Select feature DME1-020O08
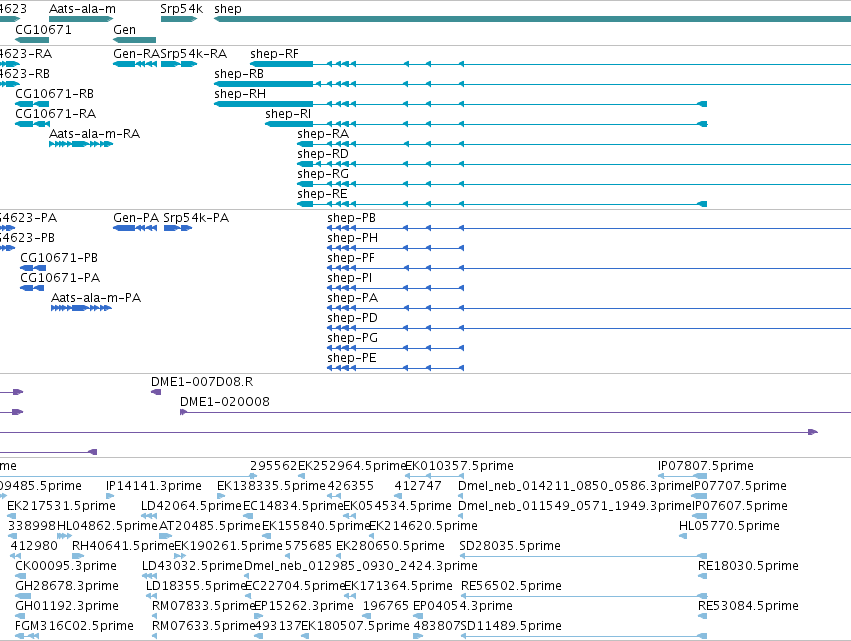 [225, 402]
